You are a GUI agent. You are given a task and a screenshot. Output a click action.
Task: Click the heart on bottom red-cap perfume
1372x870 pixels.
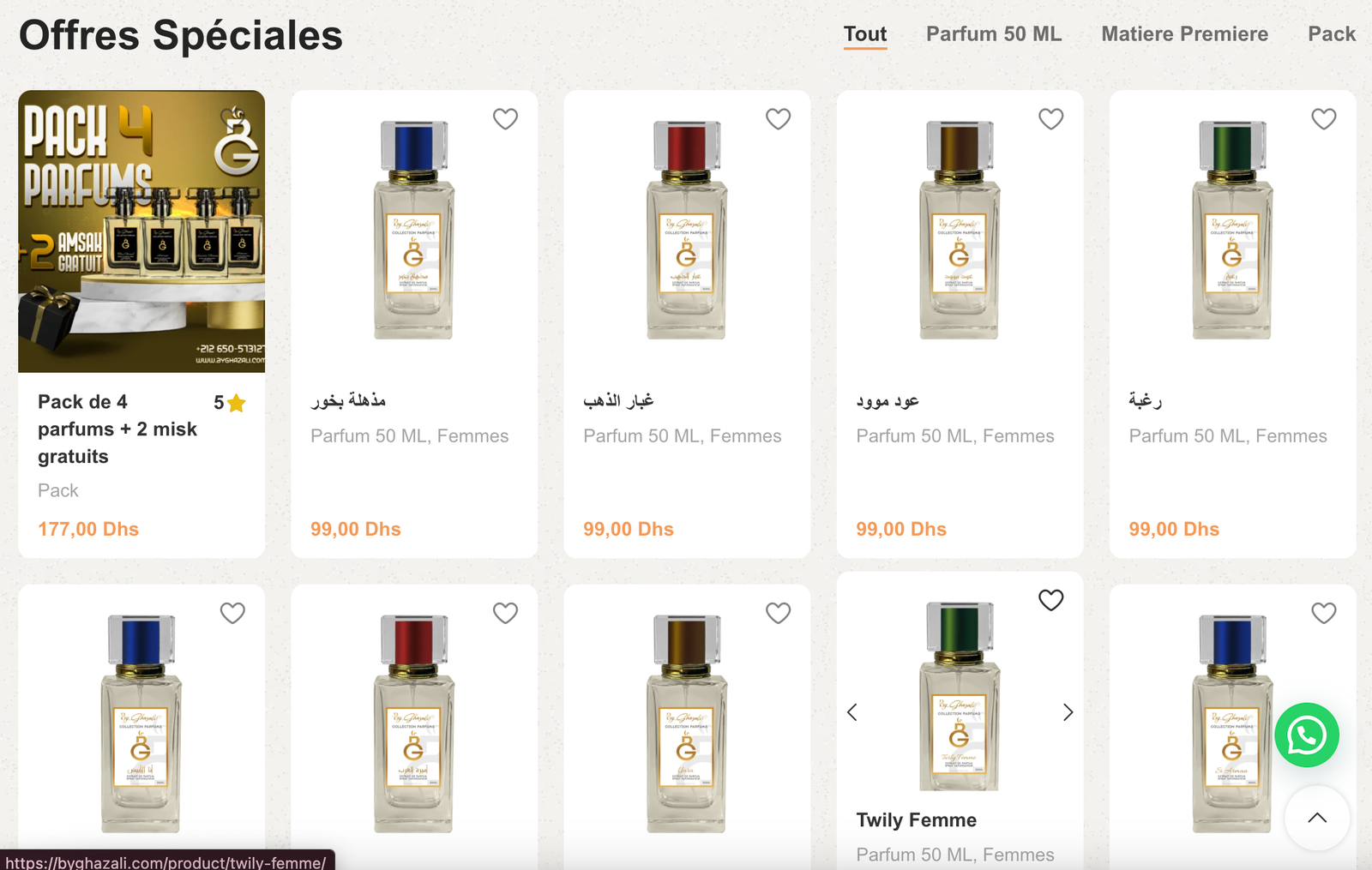(x=506, y=613)
